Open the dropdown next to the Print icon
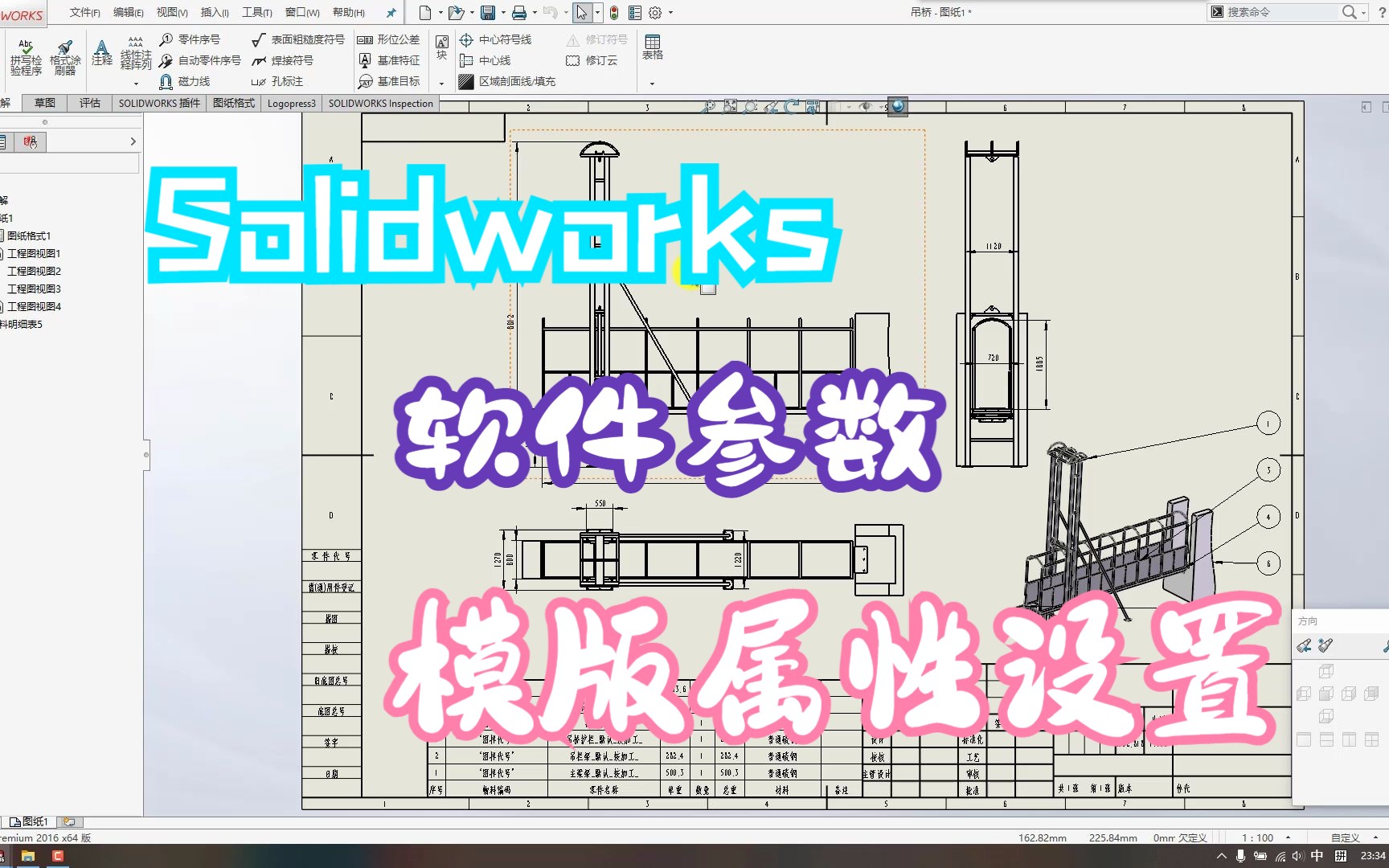1389x868 pixels. click(x=535, y=12)
